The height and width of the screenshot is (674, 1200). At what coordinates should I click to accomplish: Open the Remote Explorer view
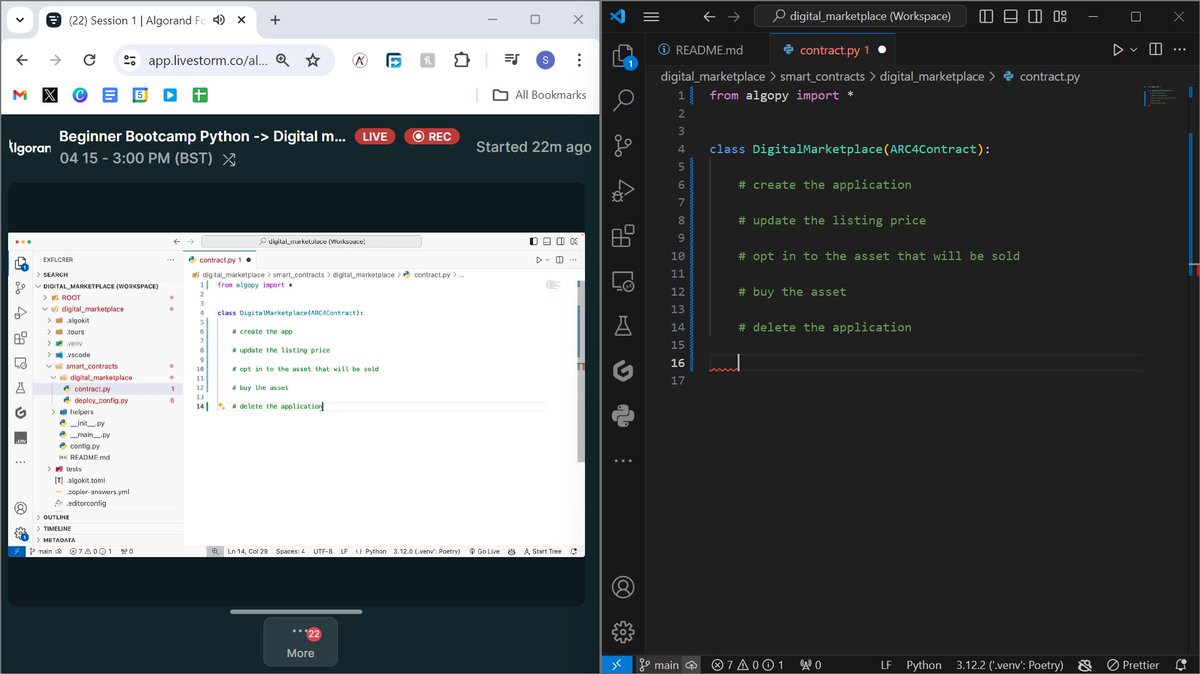tap(622, 281)
